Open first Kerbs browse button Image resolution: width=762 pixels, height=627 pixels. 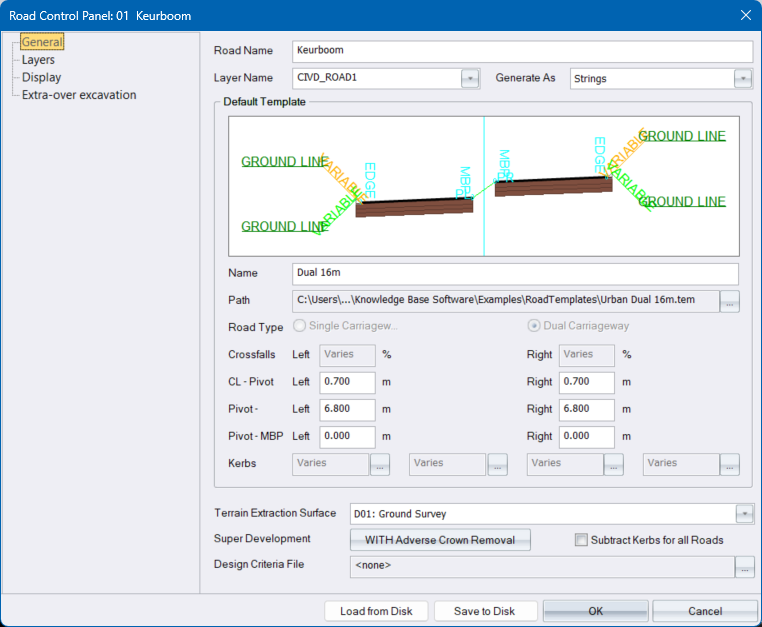pos(380,464)
